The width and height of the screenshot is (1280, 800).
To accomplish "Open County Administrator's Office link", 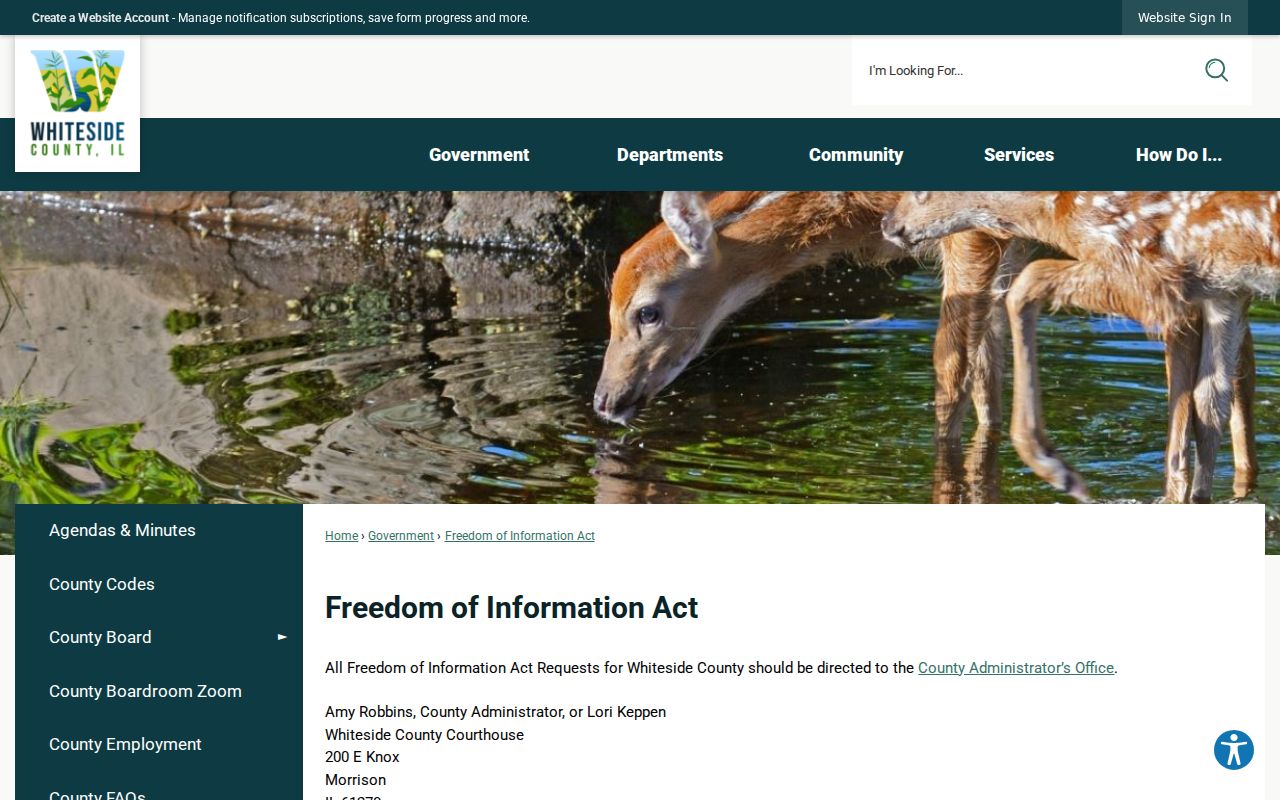I will tap(1016, 668).
